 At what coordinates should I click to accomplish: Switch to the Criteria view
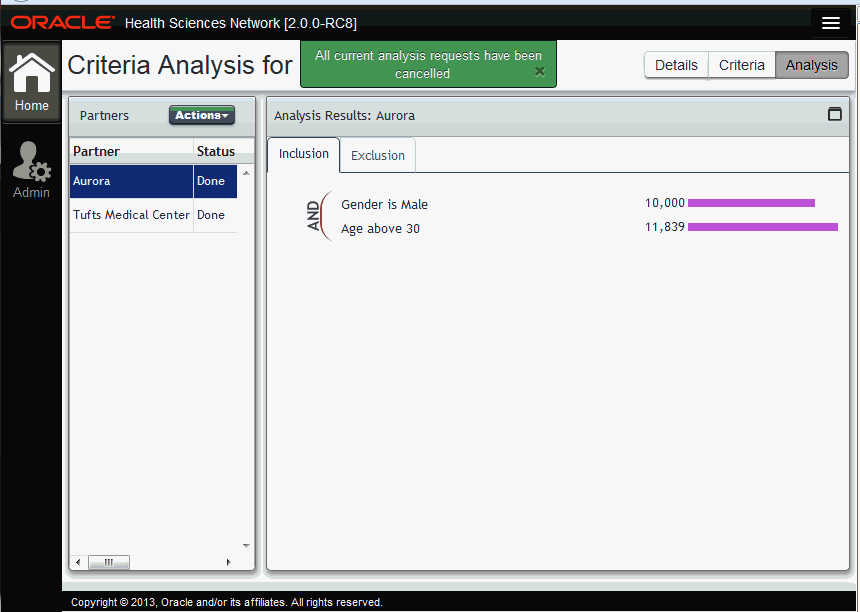pyautogui.click(x=742, y=65)
